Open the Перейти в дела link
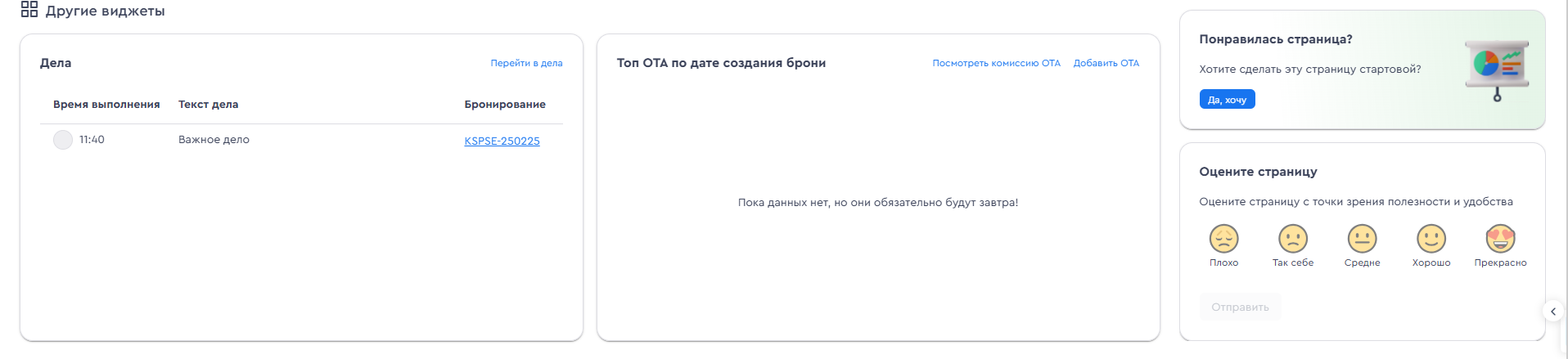The width and height of the screenshot is (1568, 359). pyautogui.click(x=526, y=63)
